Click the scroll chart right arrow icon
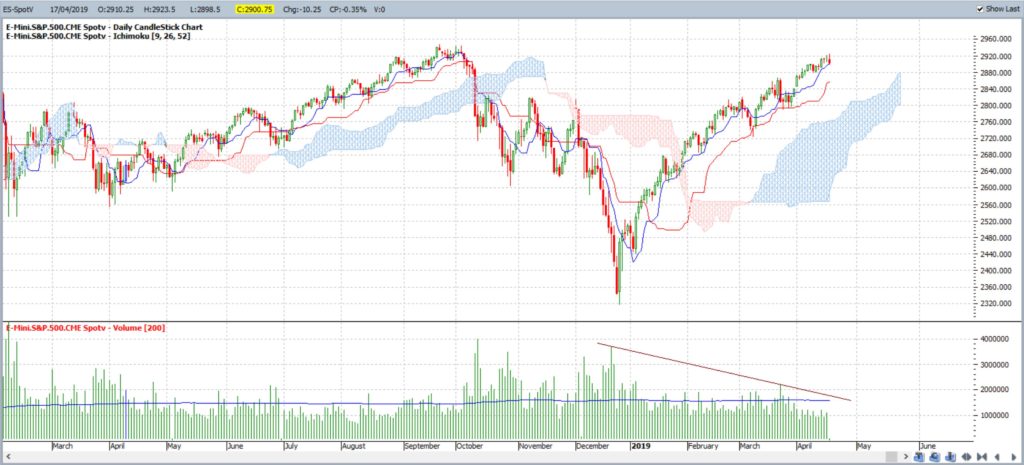1024x465 pixels. pyautogui.click(x=1014, y=457)
